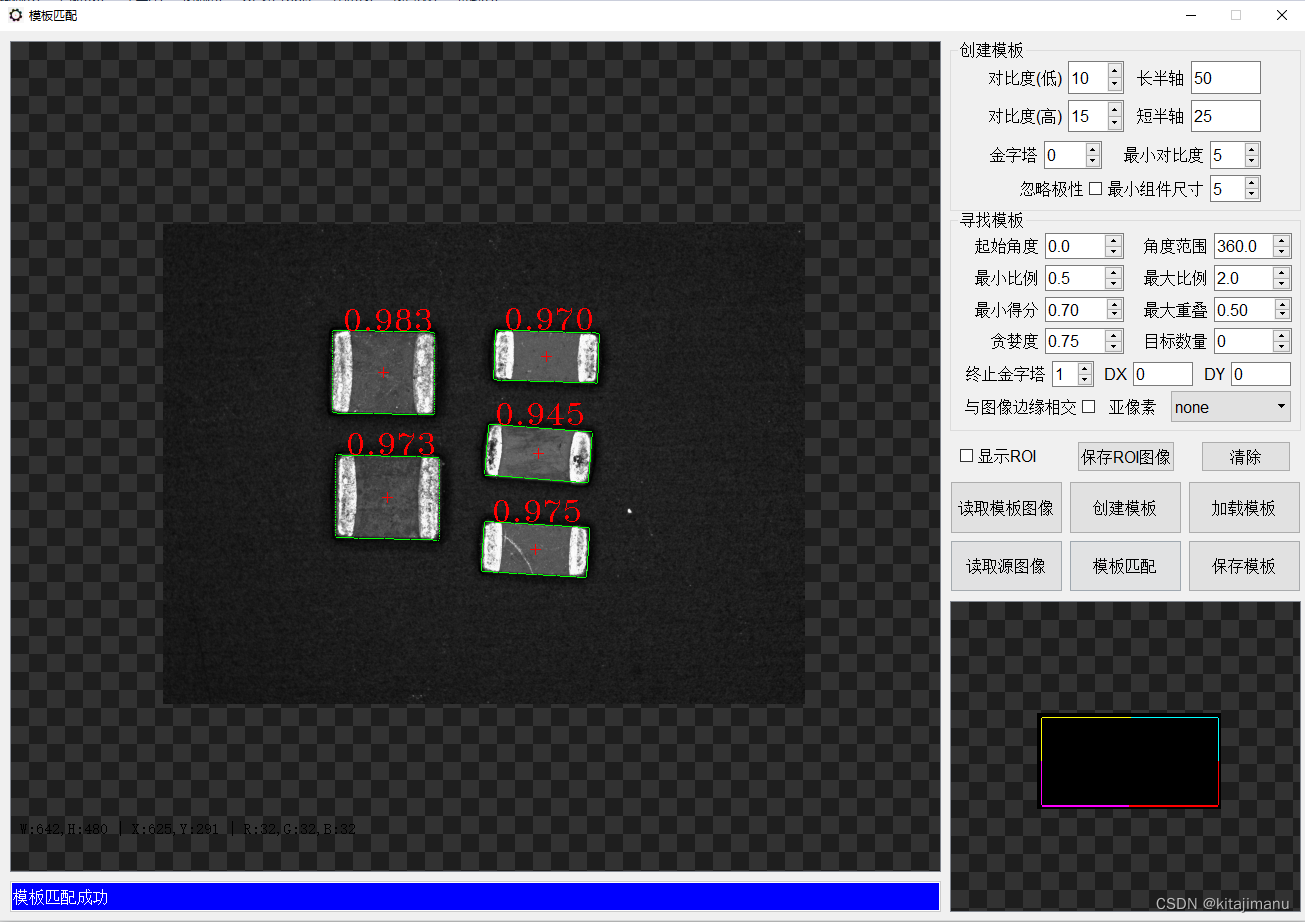1305x922 pixels.
Task: Click the 保存模板 button
Action: coord(1244,566)
